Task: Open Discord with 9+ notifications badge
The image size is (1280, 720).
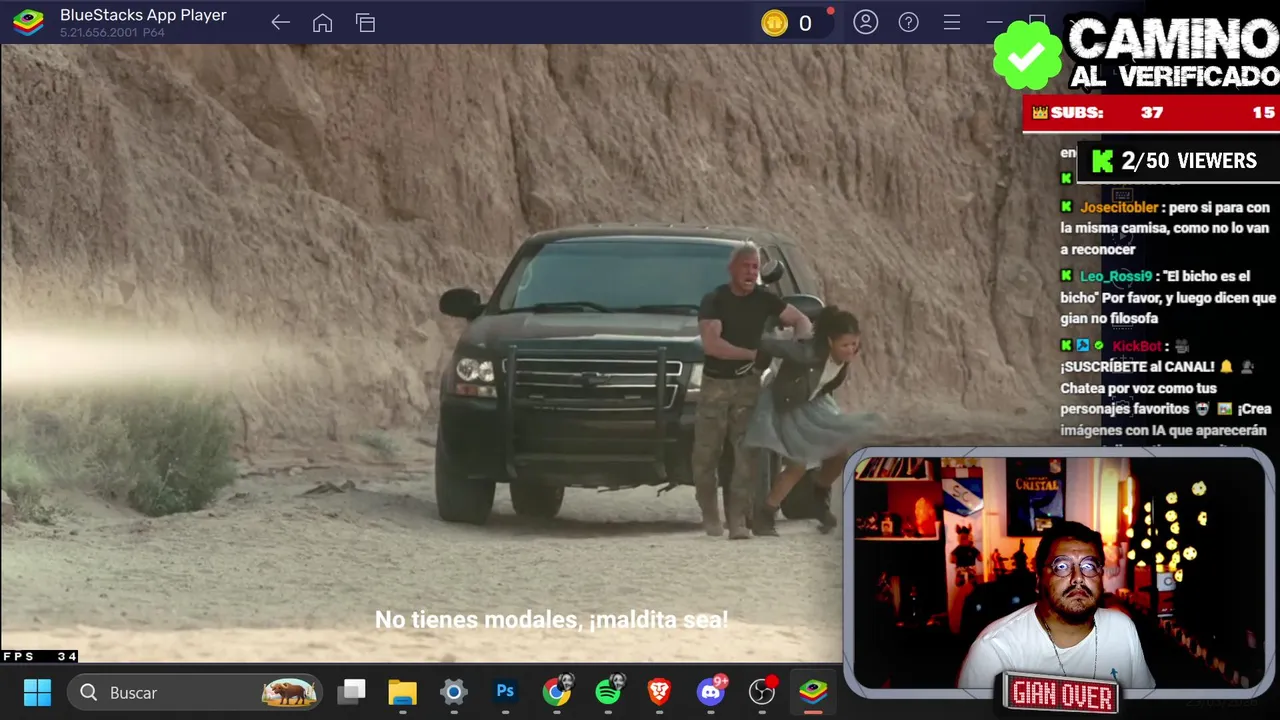Action: pos(712,691)
